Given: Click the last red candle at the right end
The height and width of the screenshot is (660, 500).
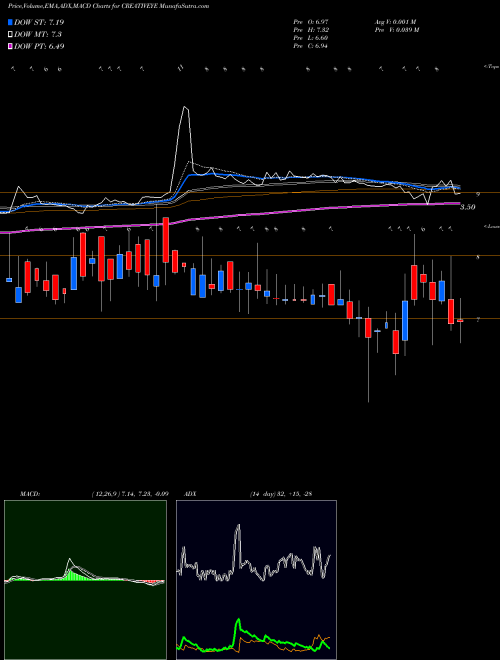Looking at the screenshot, I should (460, 321).
